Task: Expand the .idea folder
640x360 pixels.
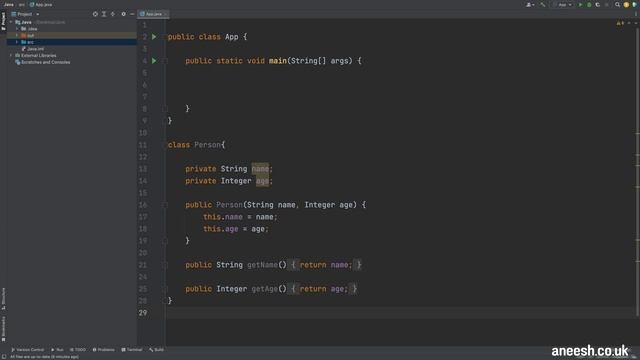Action: point(17,29)
